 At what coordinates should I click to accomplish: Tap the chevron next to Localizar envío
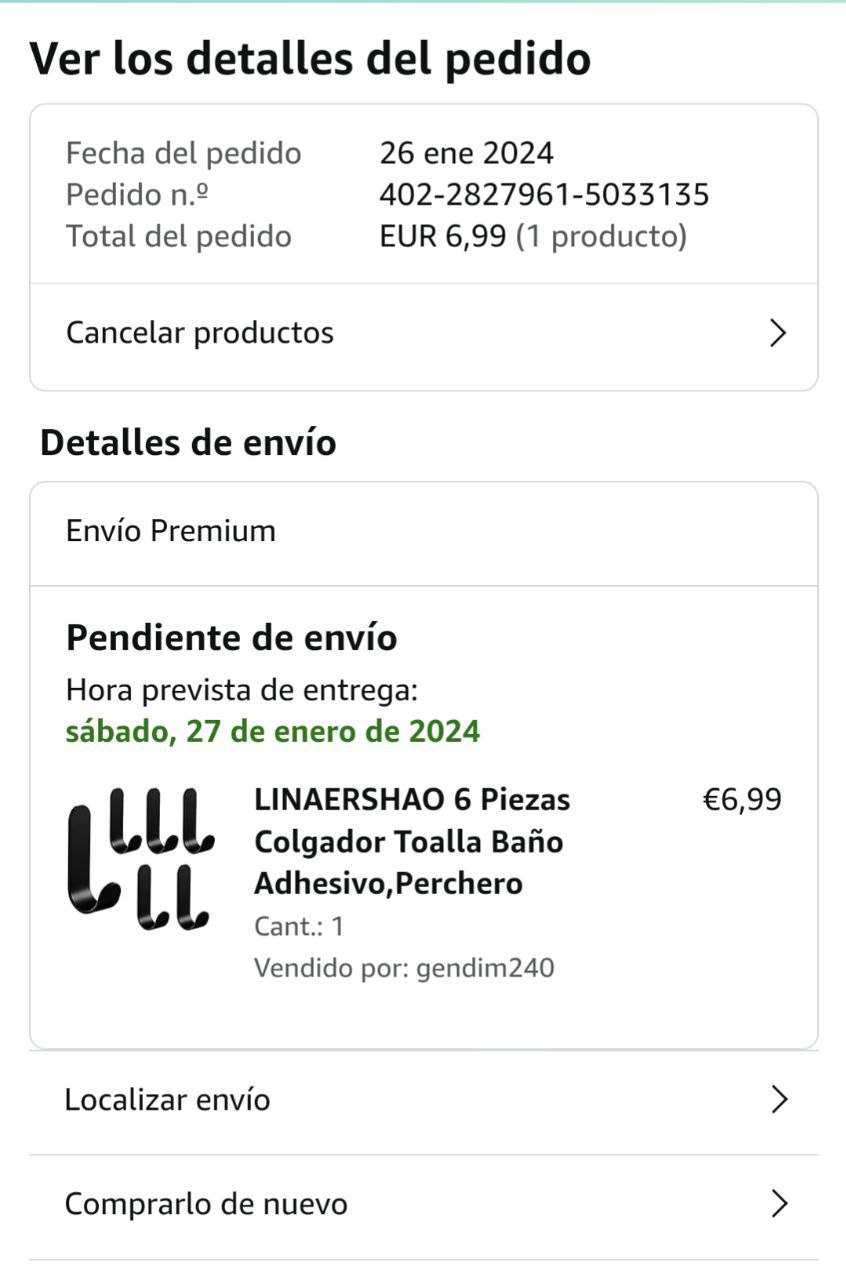tap(779, 1100)
